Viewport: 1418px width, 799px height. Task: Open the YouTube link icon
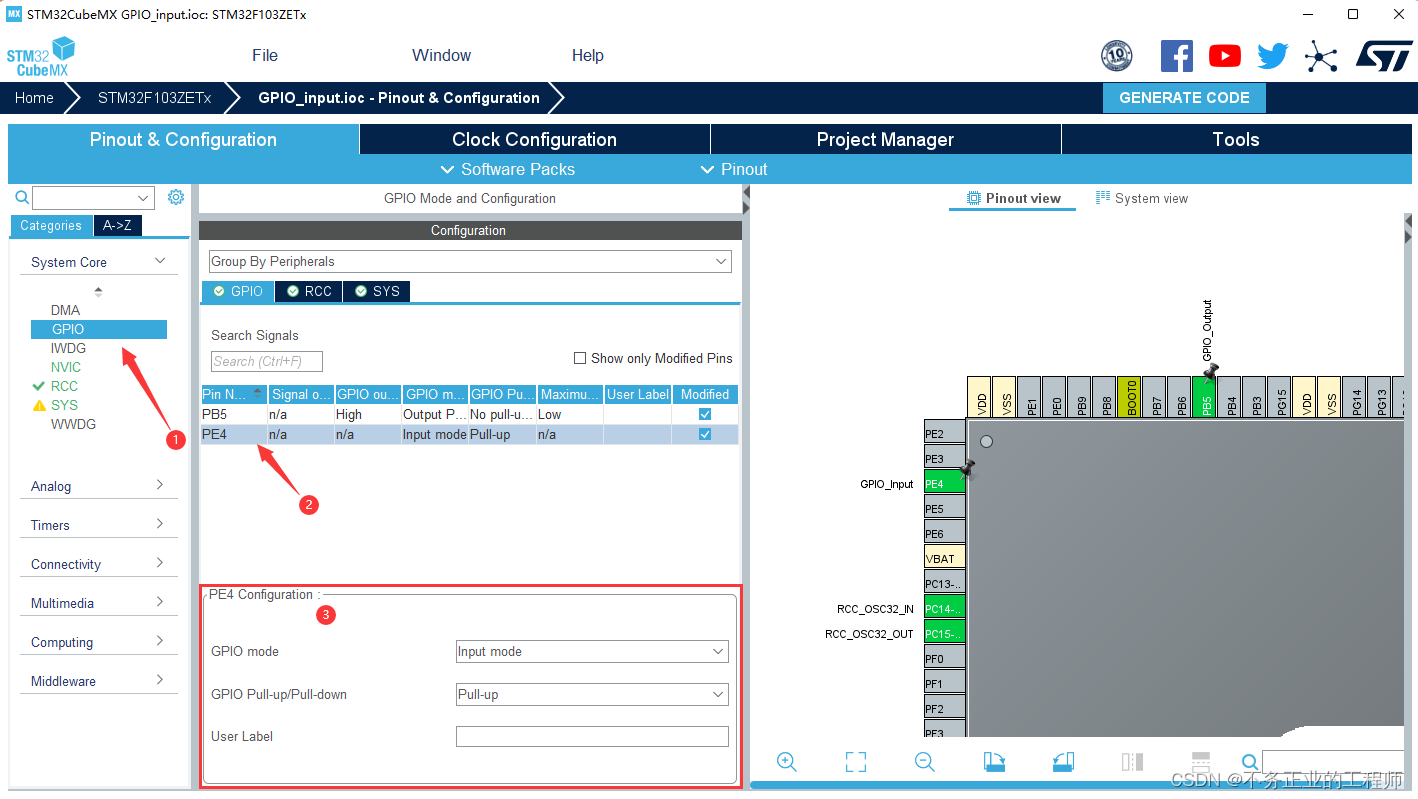click(1224, 56)
